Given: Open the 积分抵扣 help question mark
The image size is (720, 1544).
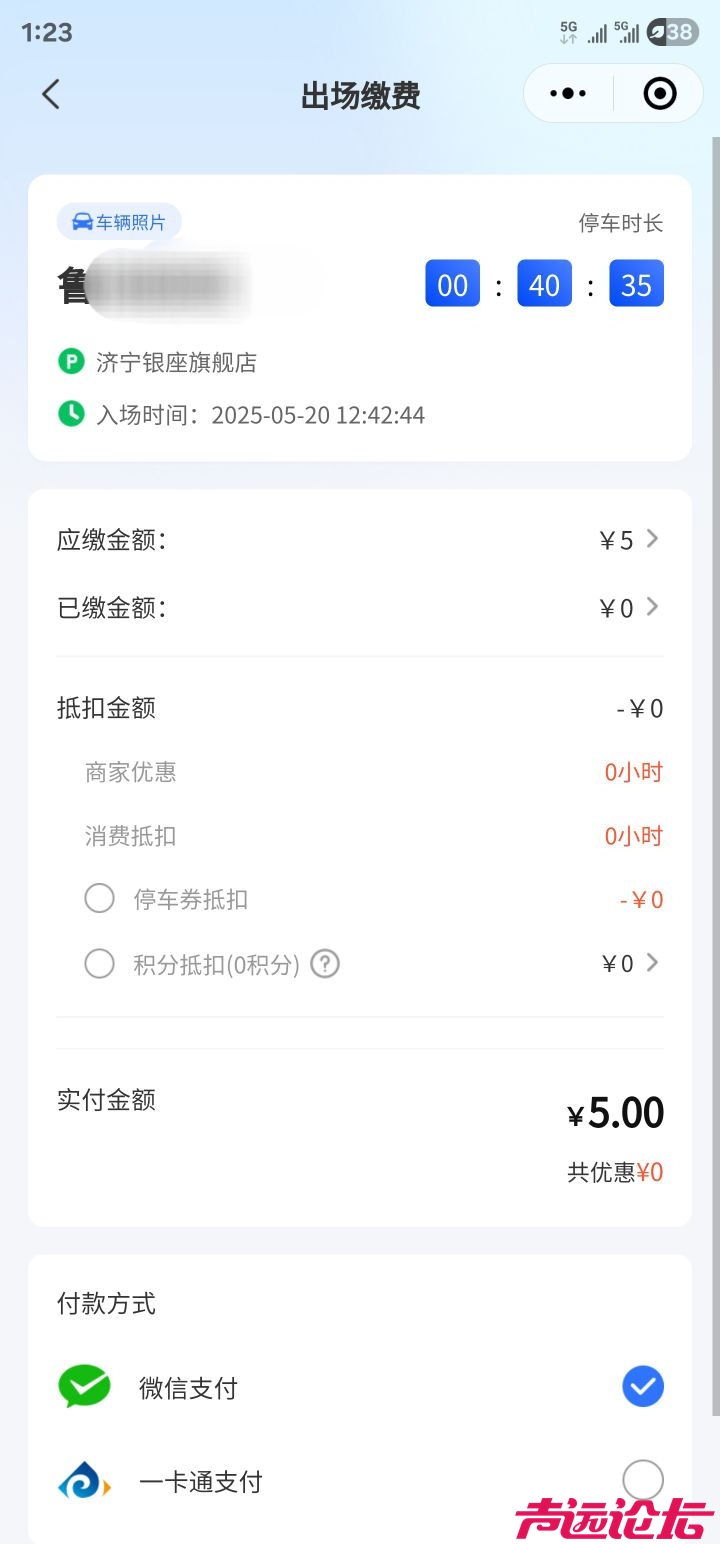Looking at the screenshot, I should point(325,964).
